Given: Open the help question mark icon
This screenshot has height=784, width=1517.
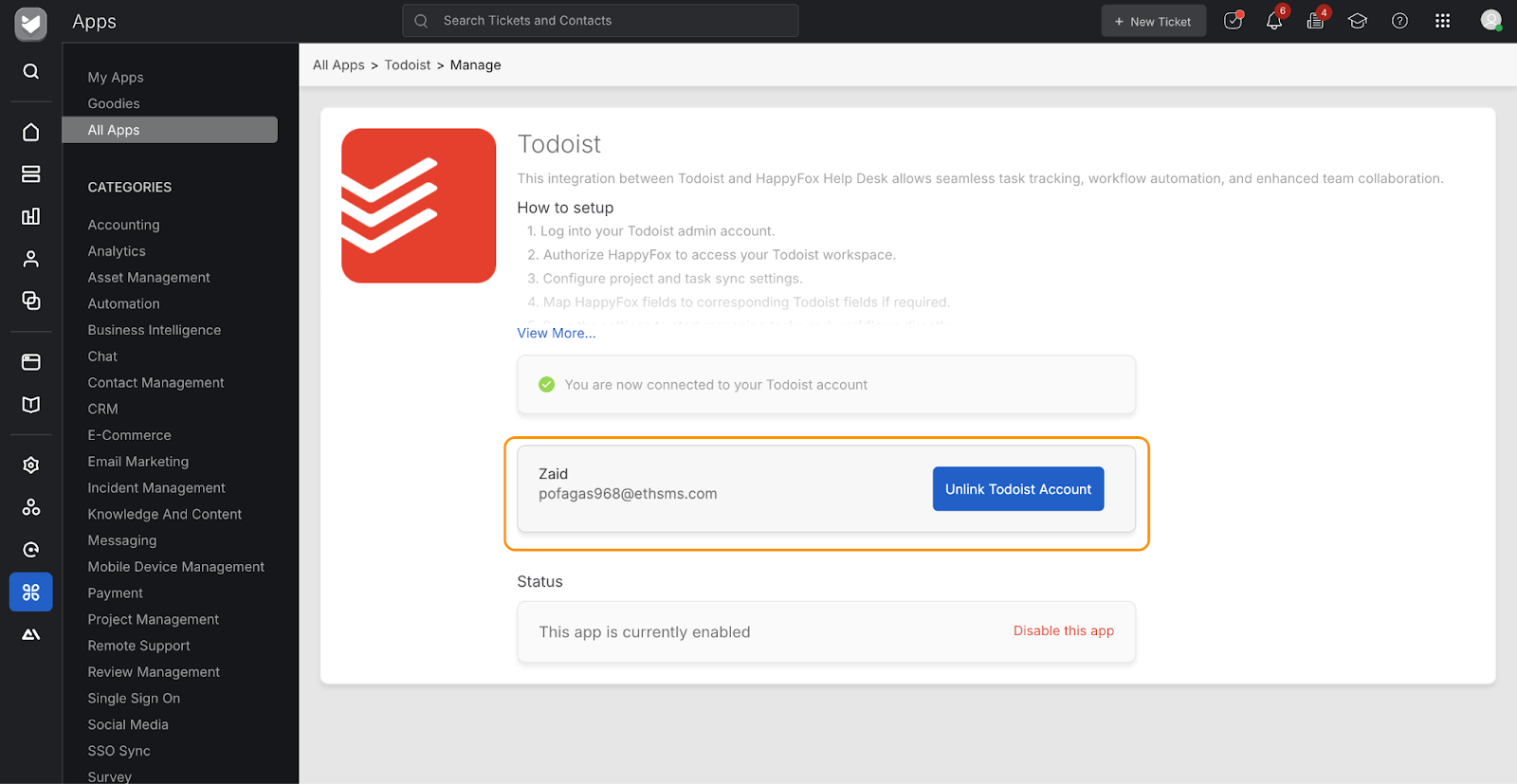Looking at the screenshot, I should coord(1399,21).
